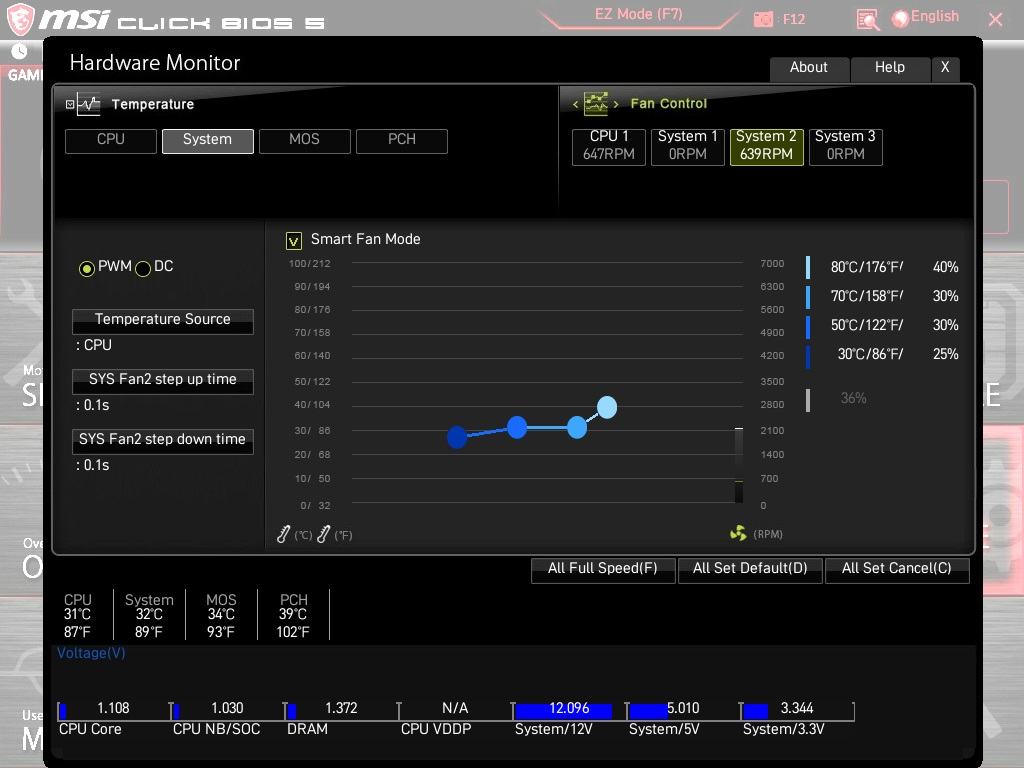This screenshot has width=1024, height=768.
Task: Click the System/3.3V 3.344 voltage bar
Action: (796, 710)
